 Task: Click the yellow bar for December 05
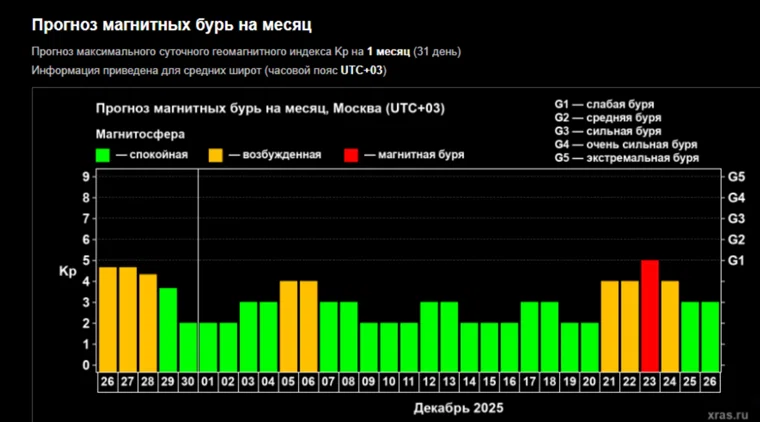[x=289, y=326]
